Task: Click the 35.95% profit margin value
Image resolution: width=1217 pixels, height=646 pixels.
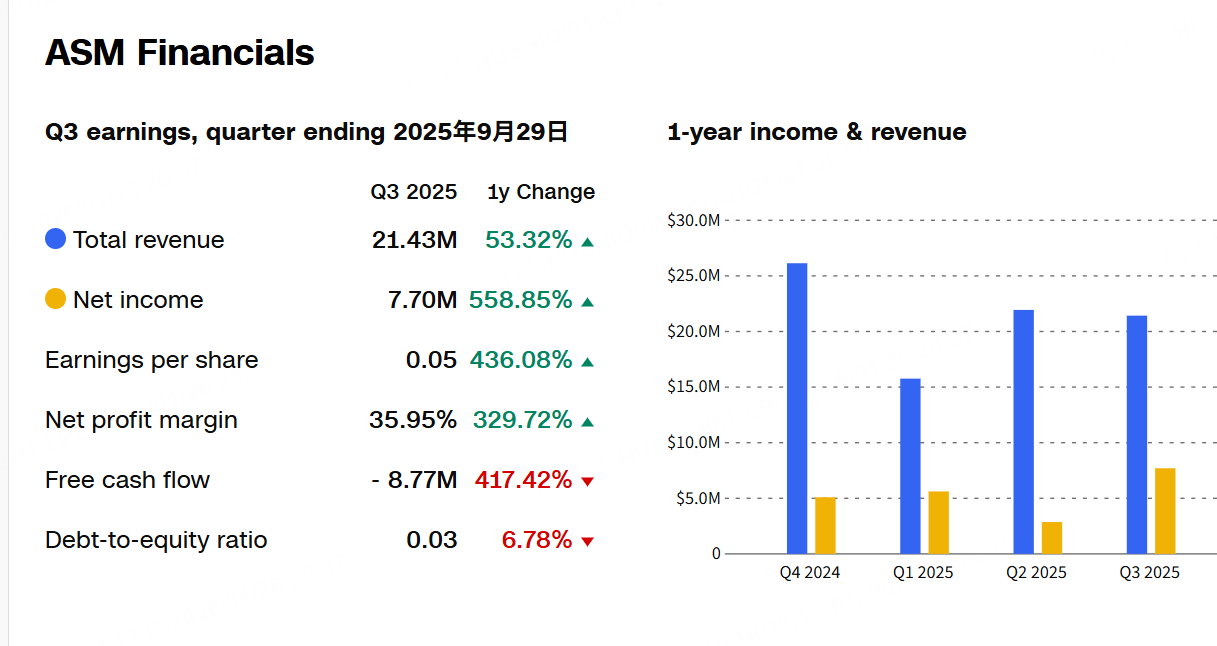Action: 413,420
